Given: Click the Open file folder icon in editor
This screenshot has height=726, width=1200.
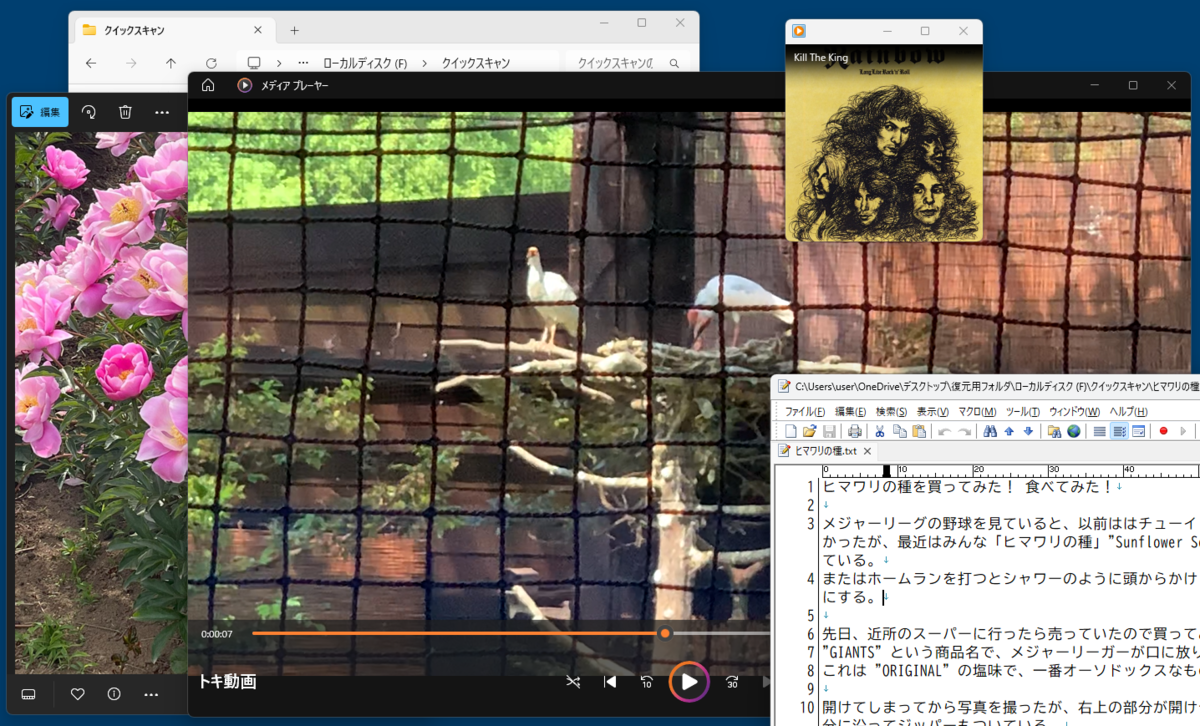Looking at the screenshot, I should click(x=809, y=431).
